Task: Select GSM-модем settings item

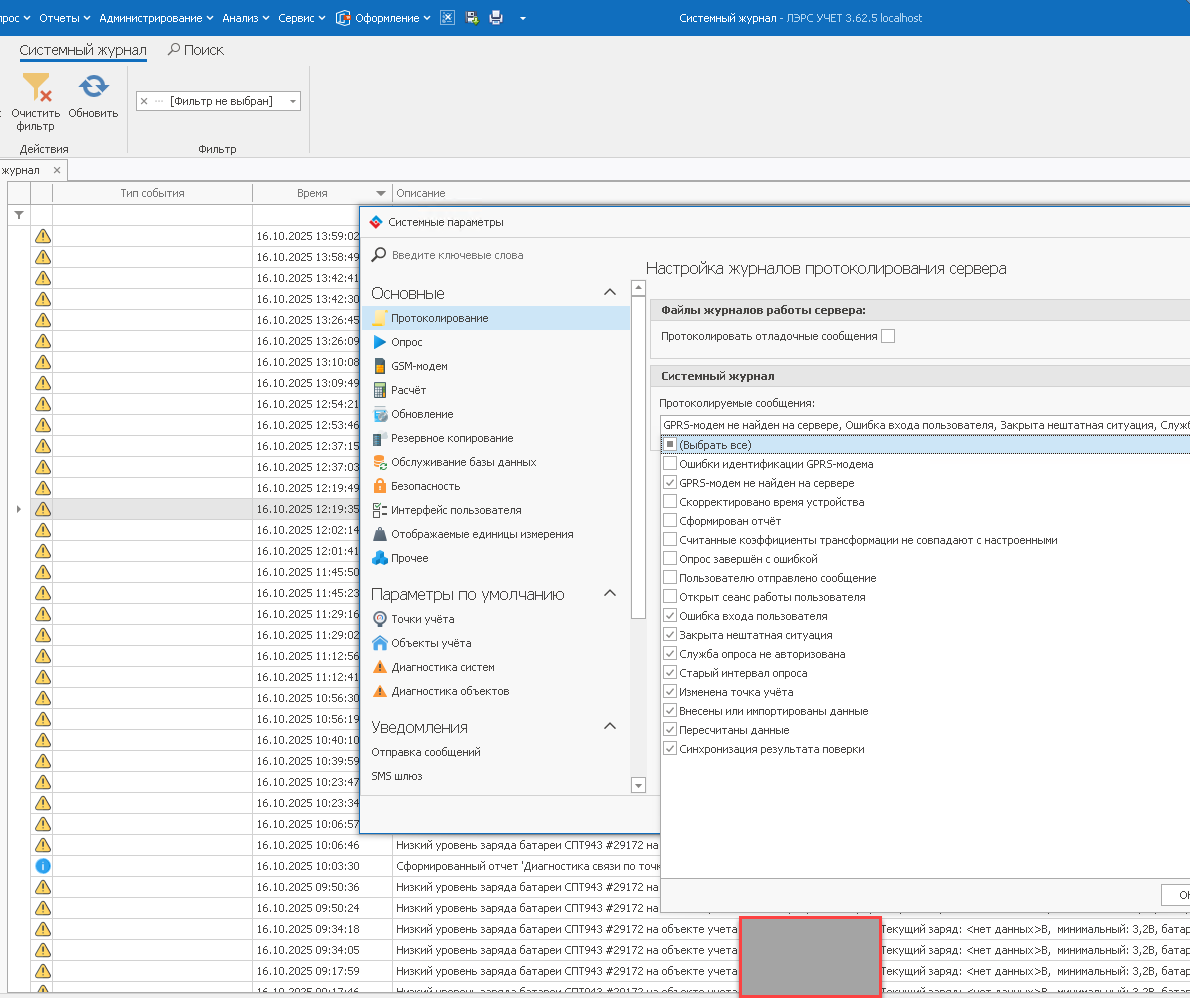Action: pos(419,366)
